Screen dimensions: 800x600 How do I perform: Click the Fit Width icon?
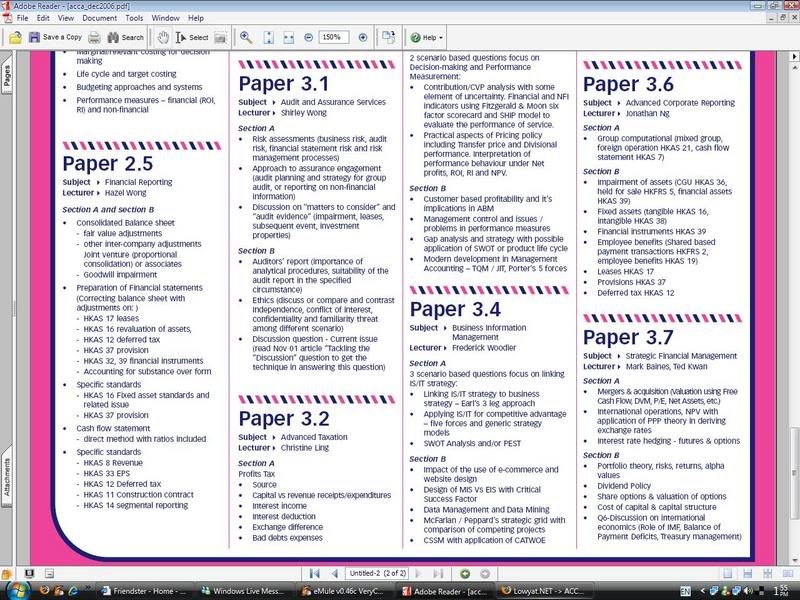(x=288, y=37)
